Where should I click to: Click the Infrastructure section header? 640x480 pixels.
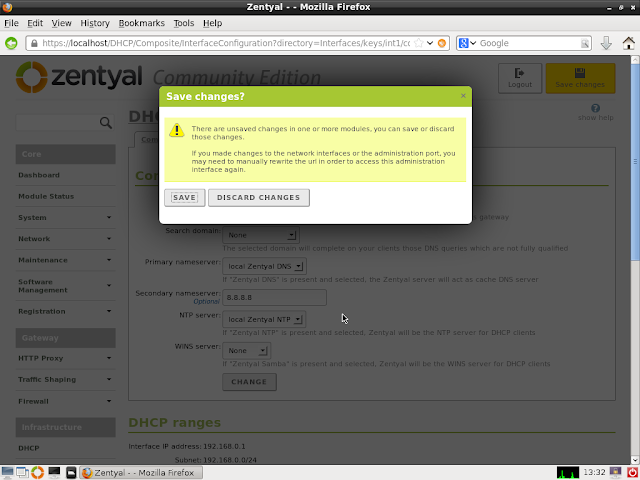(x=65, y=427)
